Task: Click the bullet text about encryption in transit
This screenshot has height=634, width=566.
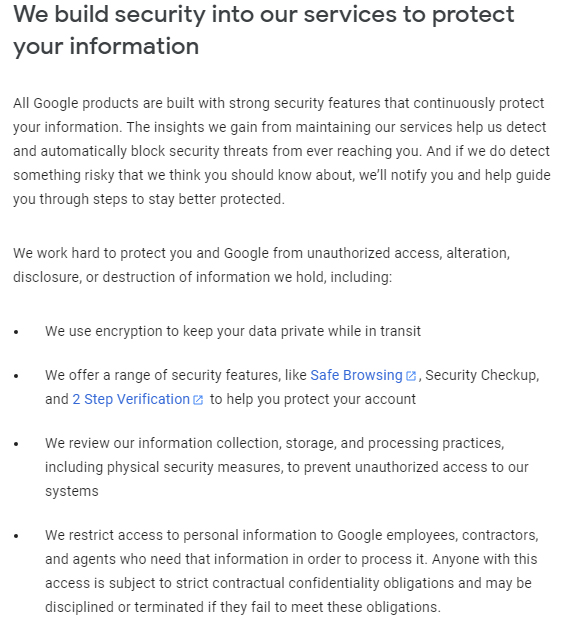Action: [x=233, y=331]
